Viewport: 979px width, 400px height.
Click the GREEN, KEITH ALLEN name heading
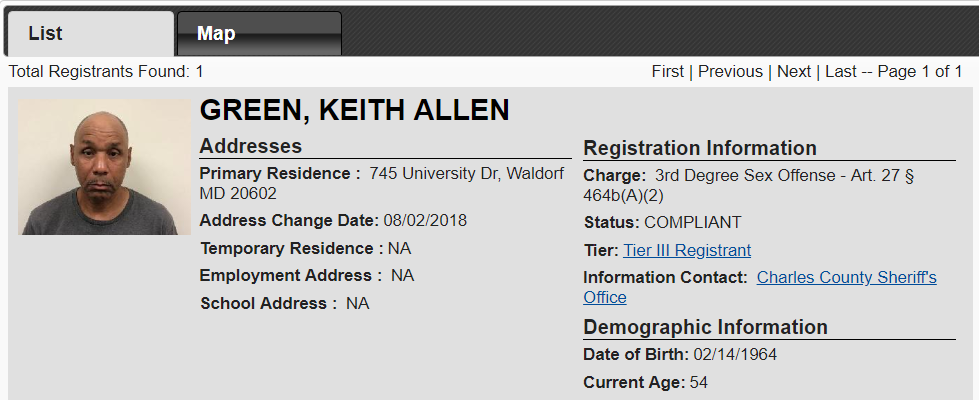[355, 110]
